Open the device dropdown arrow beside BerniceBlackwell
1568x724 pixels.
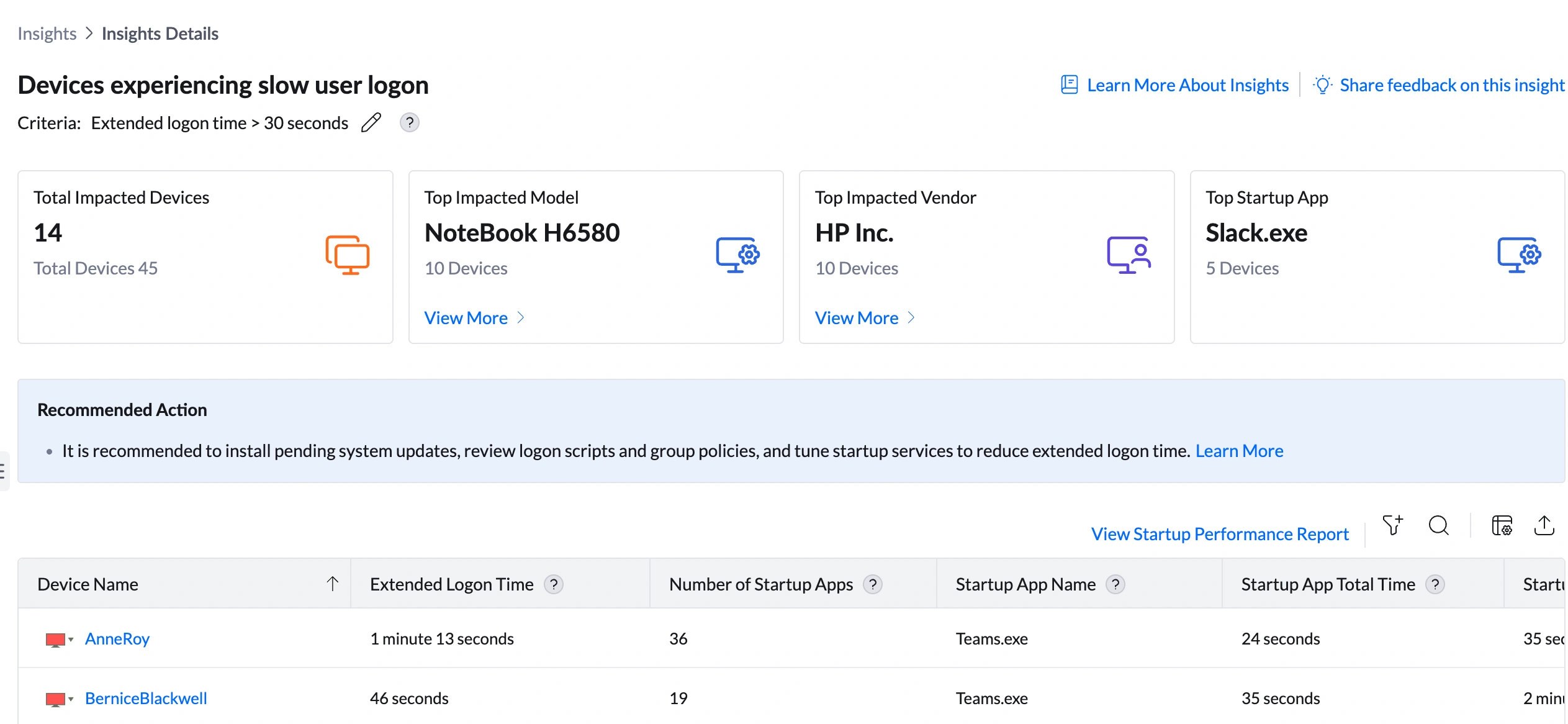[71, 699]
